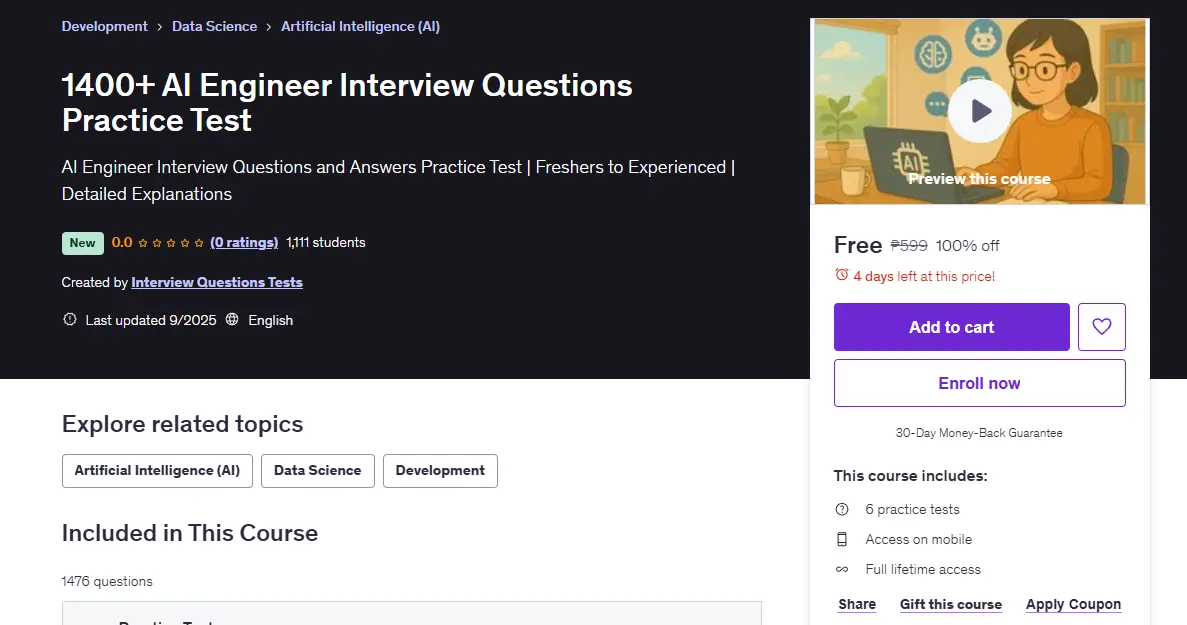Click the Explore related topics heading
Screen dimensions: 1187x625
click(x=182, y=424)
